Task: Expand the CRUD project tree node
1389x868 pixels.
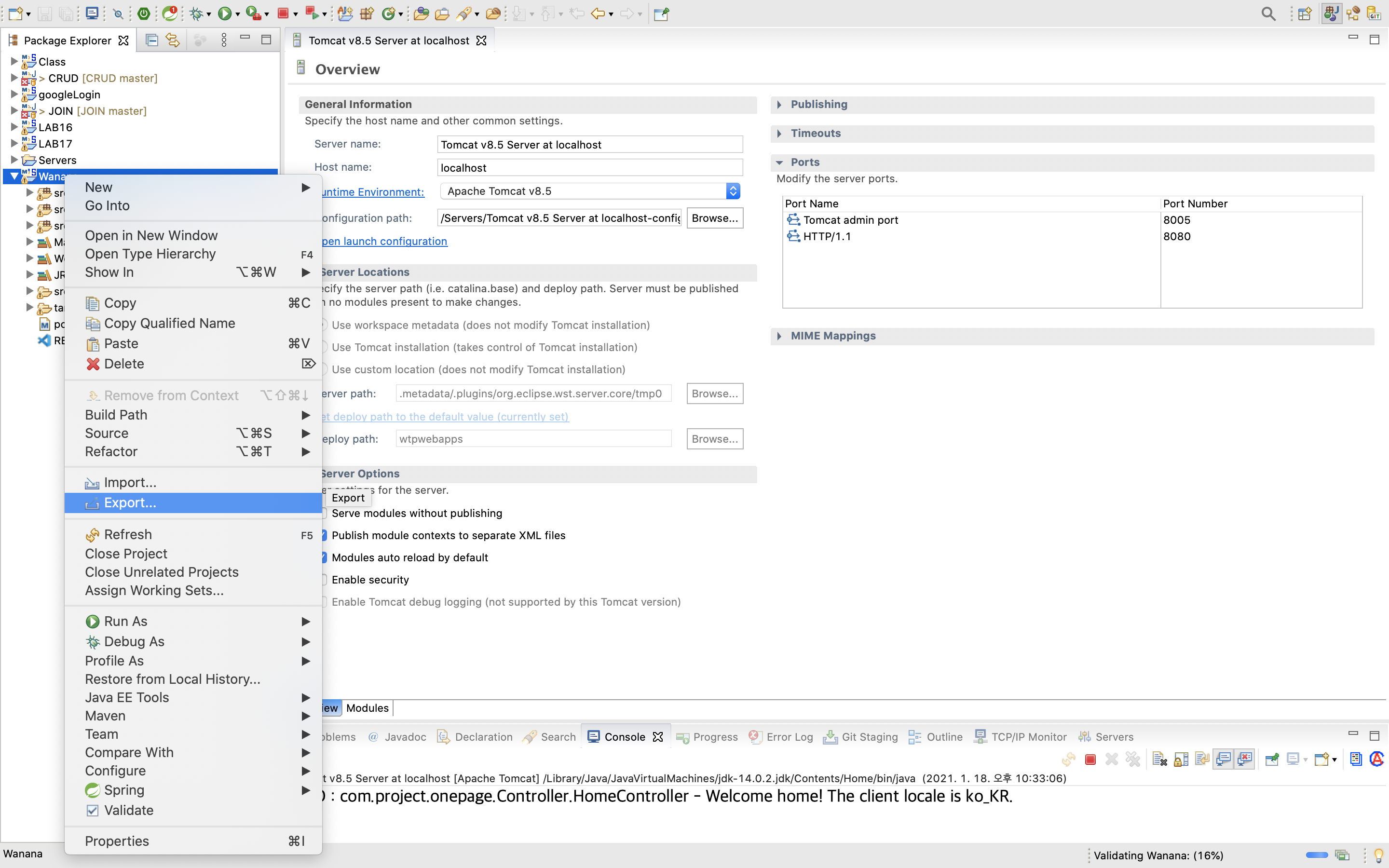Action: click(x=14, y=78)
